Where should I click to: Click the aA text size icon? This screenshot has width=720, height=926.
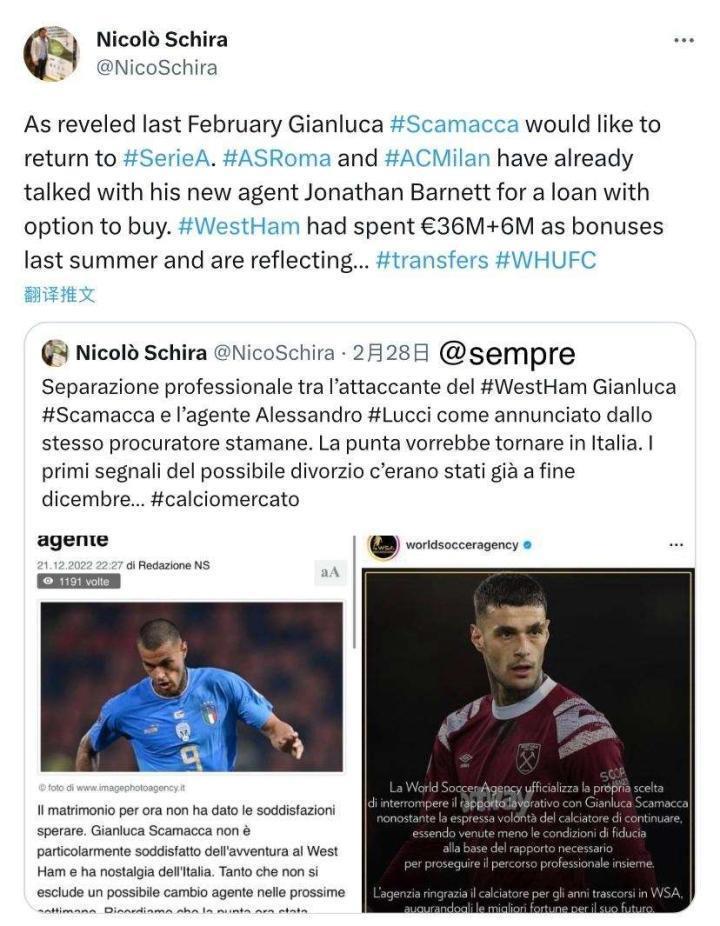click(x=329, y=571)
